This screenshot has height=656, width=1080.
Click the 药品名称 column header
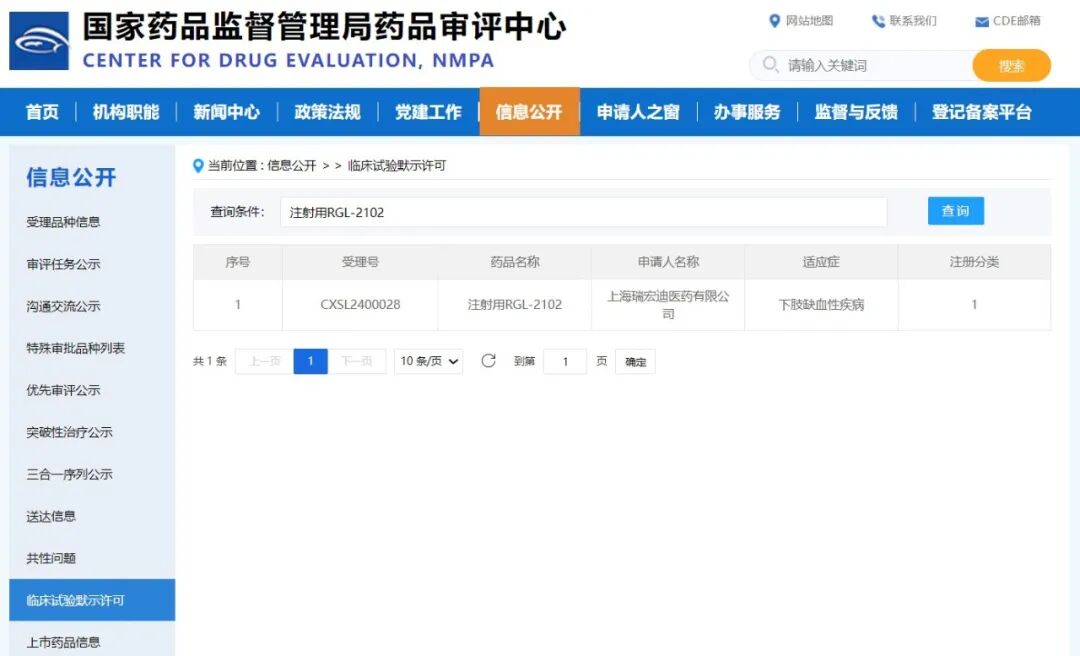coord(515,262)
